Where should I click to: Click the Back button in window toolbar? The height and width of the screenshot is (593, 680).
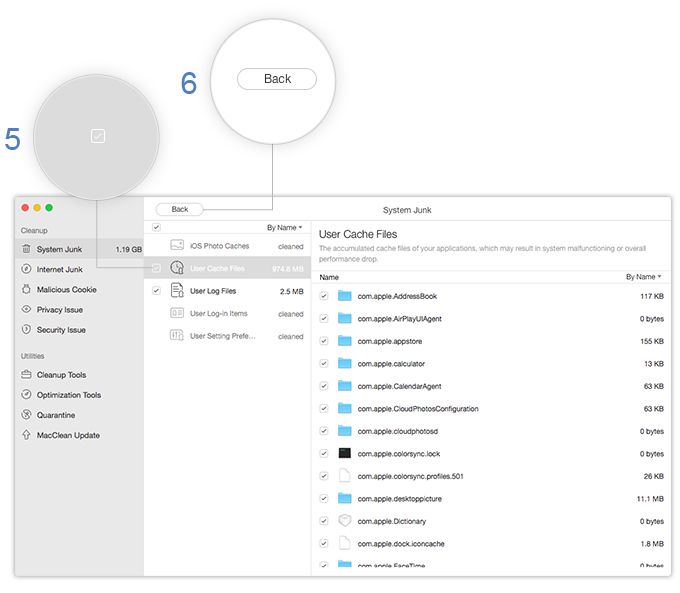pyautogui.click(x=180, y=209)
